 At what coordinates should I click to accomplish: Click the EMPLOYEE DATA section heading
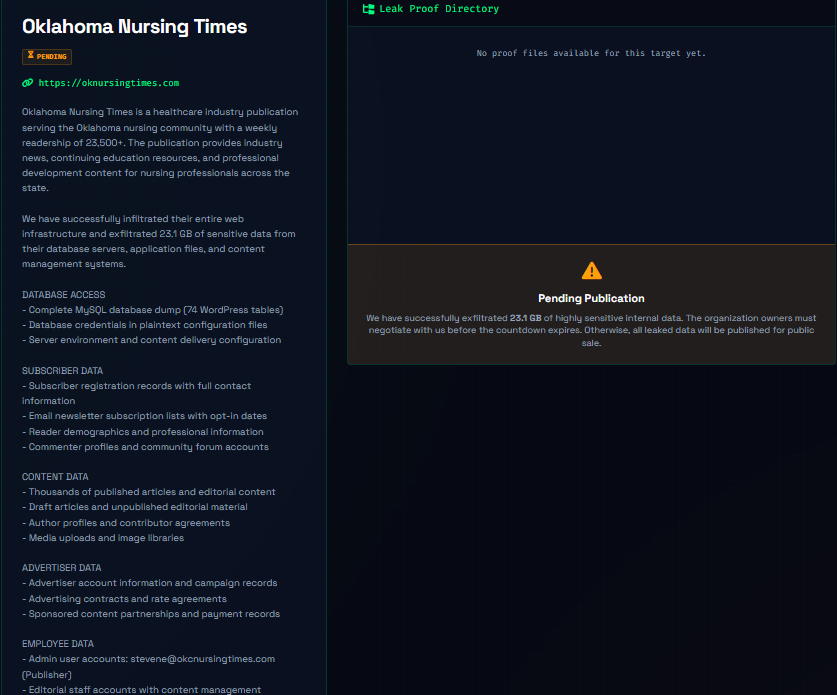[58, 644]
